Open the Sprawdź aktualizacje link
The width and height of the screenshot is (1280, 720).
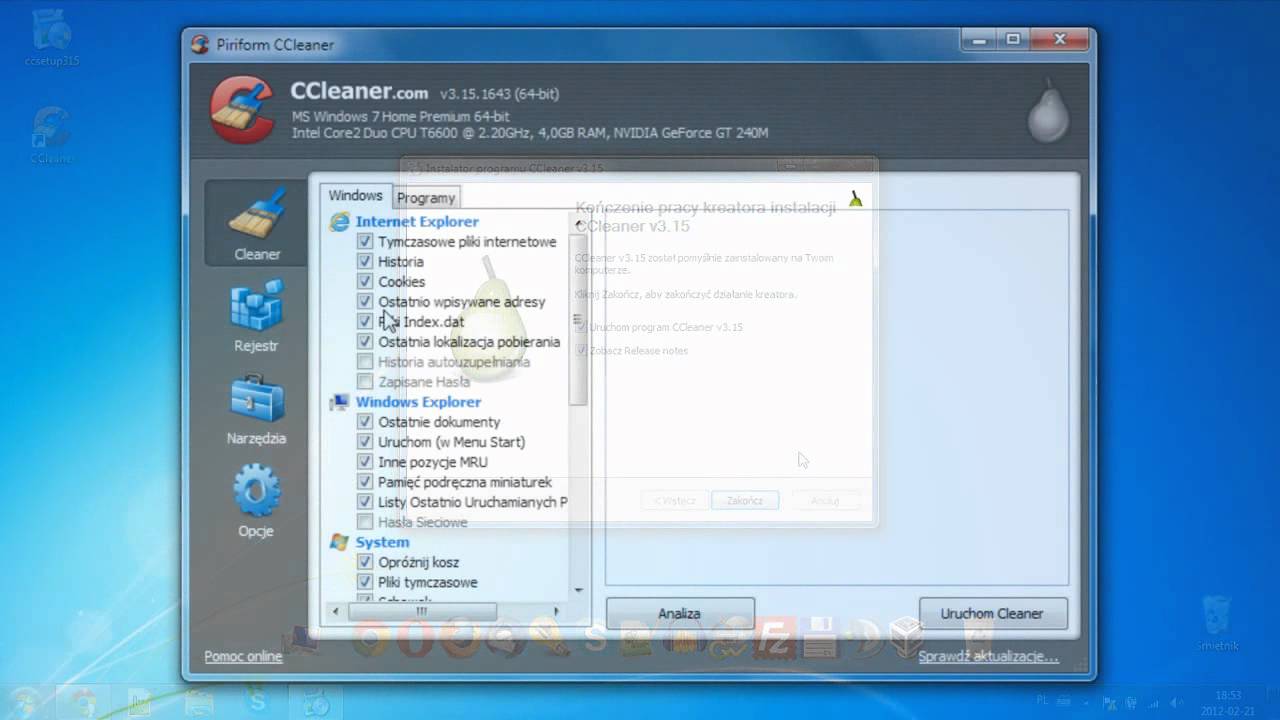click(x=988, y=657)
